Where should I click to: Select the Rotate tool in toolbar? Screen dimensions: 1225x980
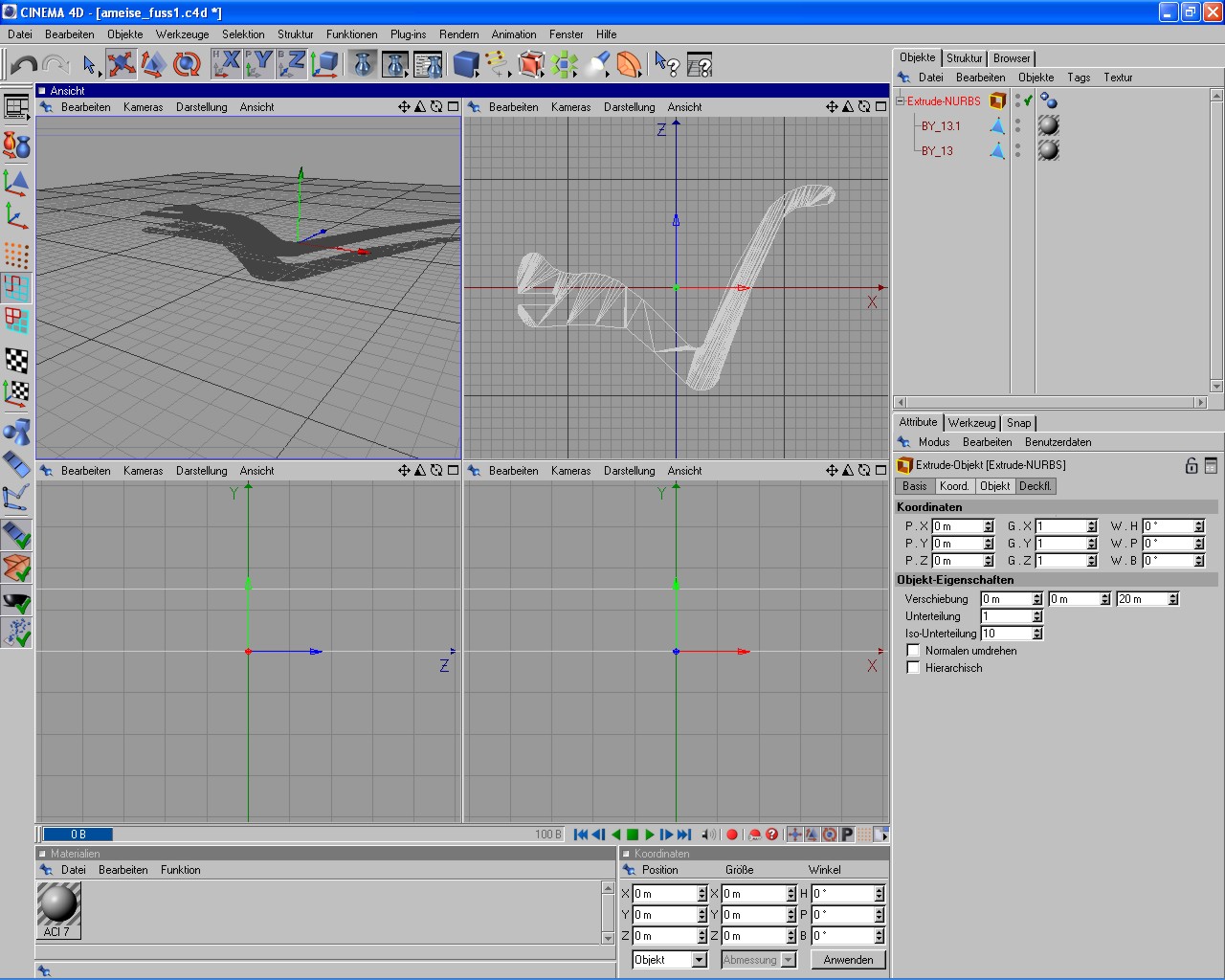point(187,64)
